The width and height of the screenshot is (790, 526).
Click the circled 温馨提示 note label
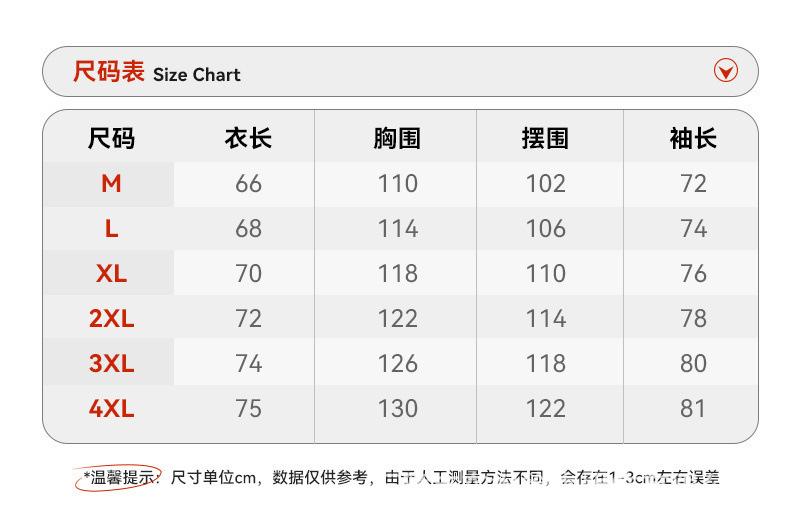click(119, 477)
